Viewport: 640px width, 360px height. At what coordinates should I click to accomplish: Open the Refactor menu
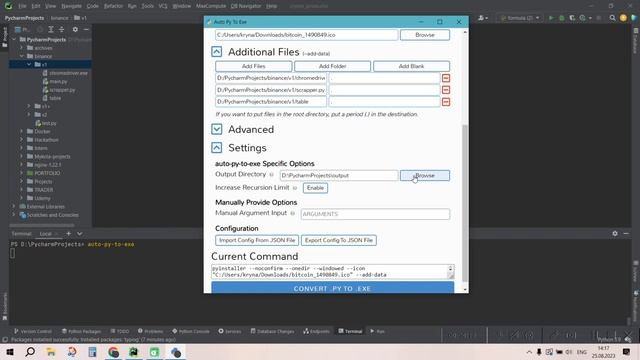click(x=113, y=6)
